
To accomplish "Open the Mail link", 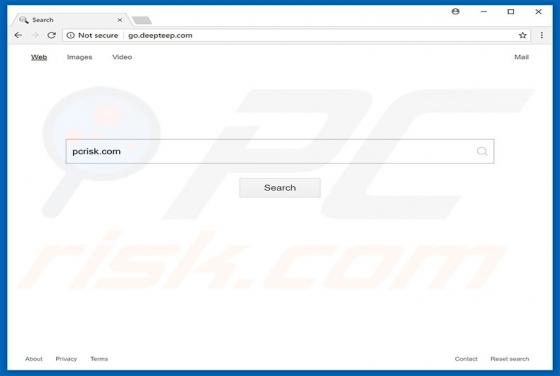I will (521, 57).
